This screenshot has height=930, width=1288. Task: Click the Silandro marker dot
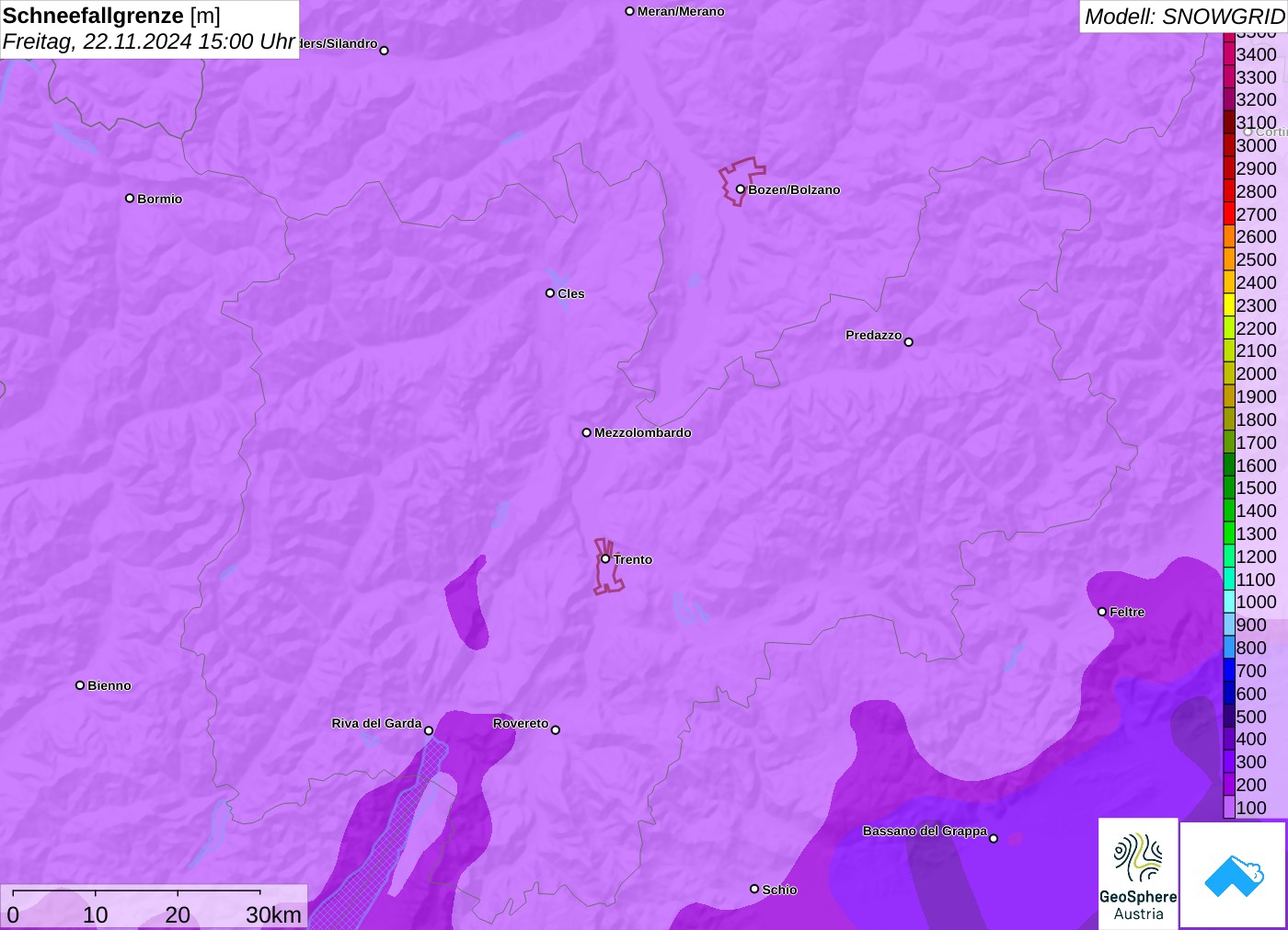385,51
